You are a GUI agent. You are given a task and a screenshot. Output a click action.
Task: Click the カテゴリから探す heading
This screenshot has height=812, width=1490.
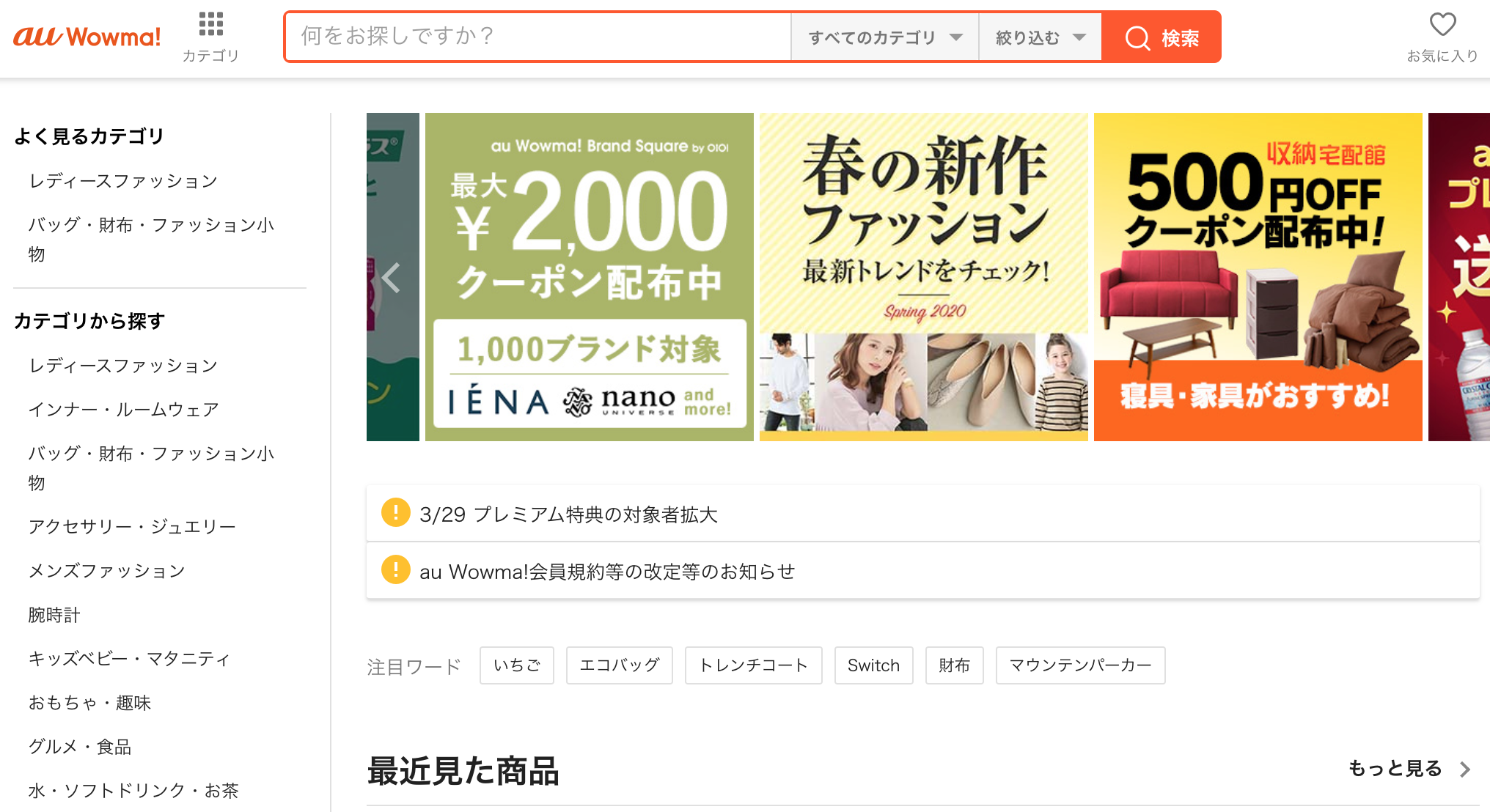tap(89, 321)
